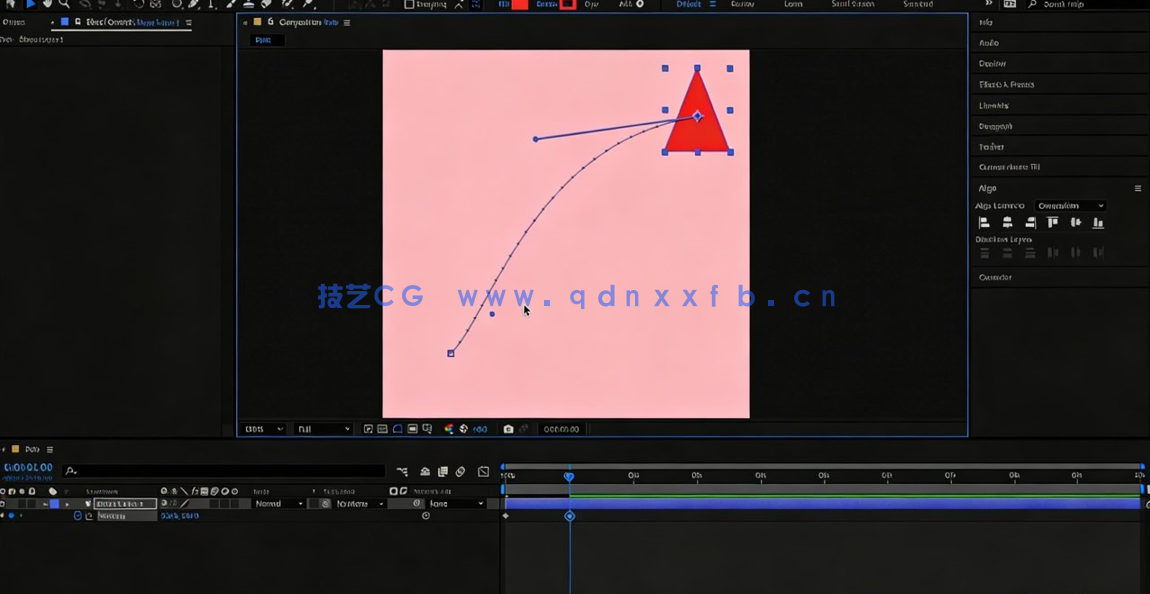Viewport: 1150px width, 594px height.
Task: Open the Full resolution dropdown
Action: click(x=322, y=428)
